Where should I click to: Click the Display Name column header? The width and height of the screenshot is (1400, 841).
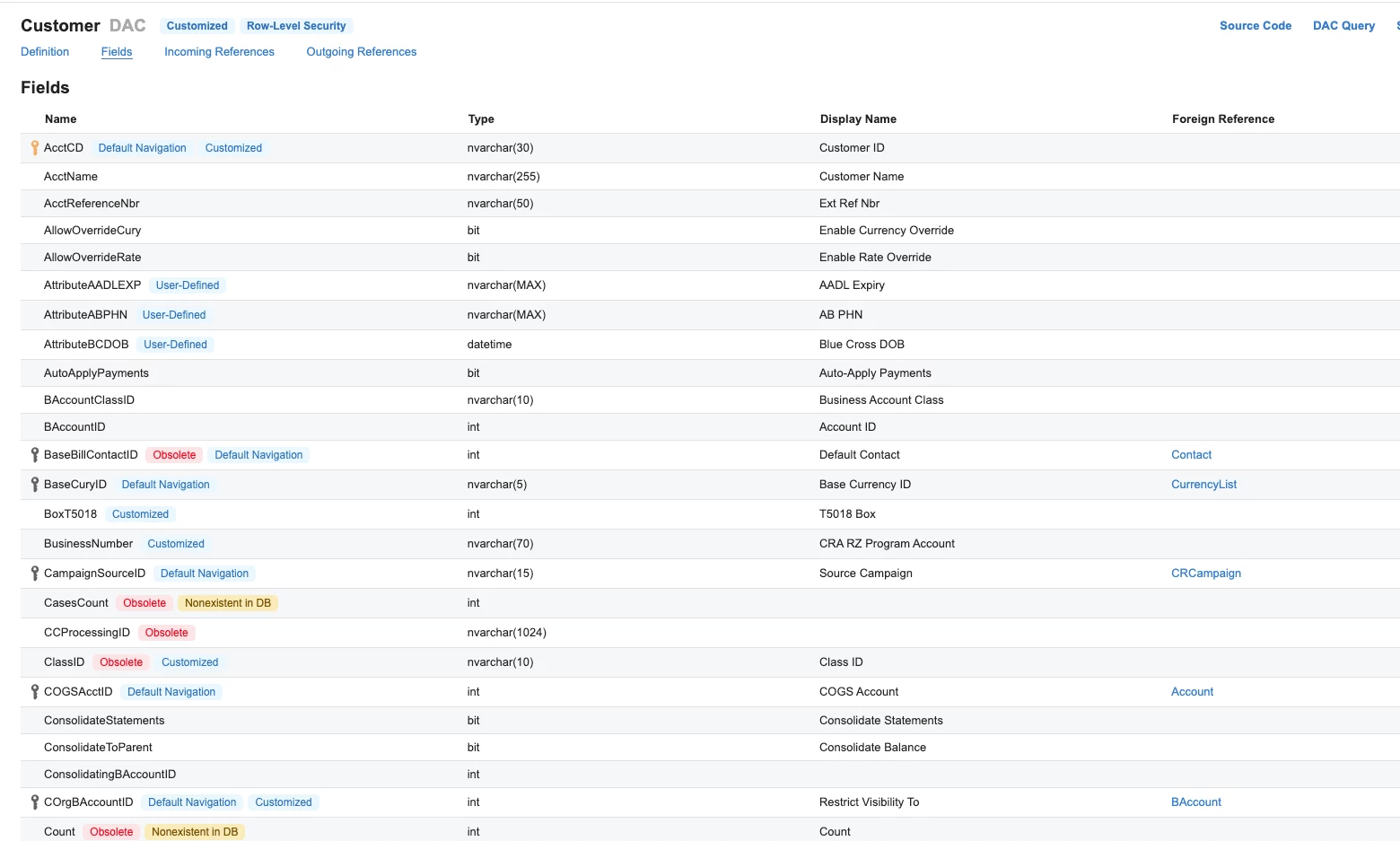pos(858,119)
